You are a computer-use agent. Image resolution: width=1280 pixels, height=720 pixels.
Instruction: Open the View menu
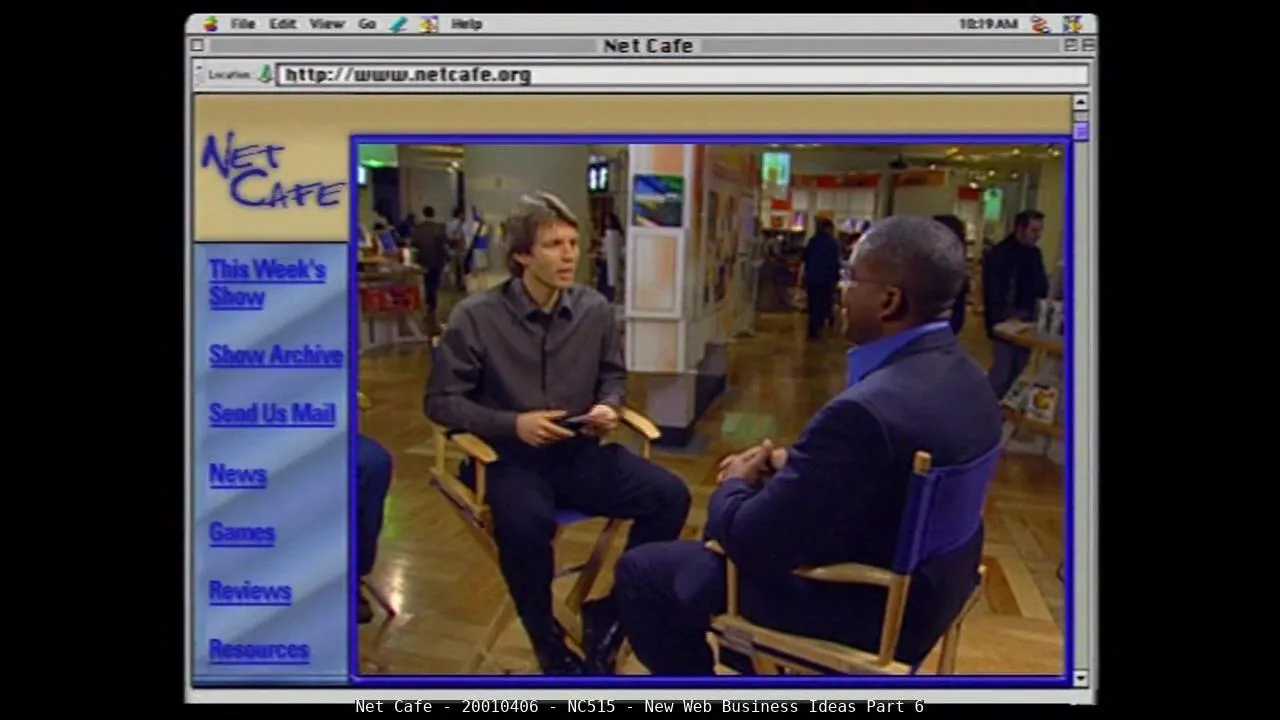click(x=327, y=24)
